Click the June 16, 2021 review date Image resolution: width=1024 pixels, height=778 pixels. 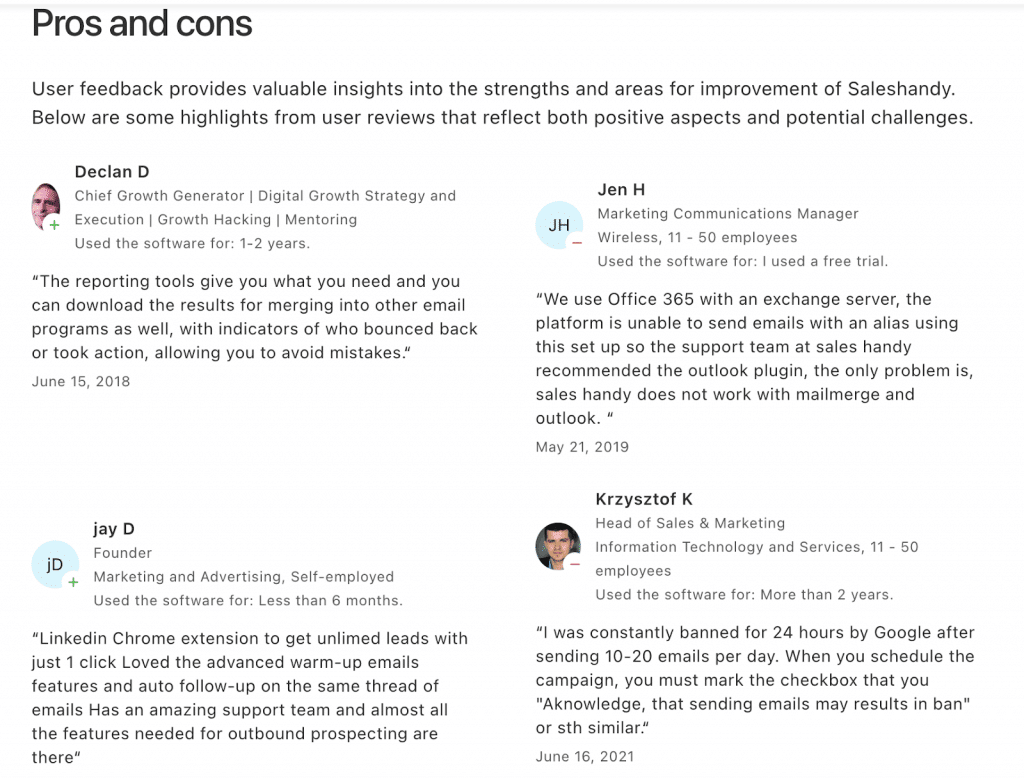[x=585, y=756]
